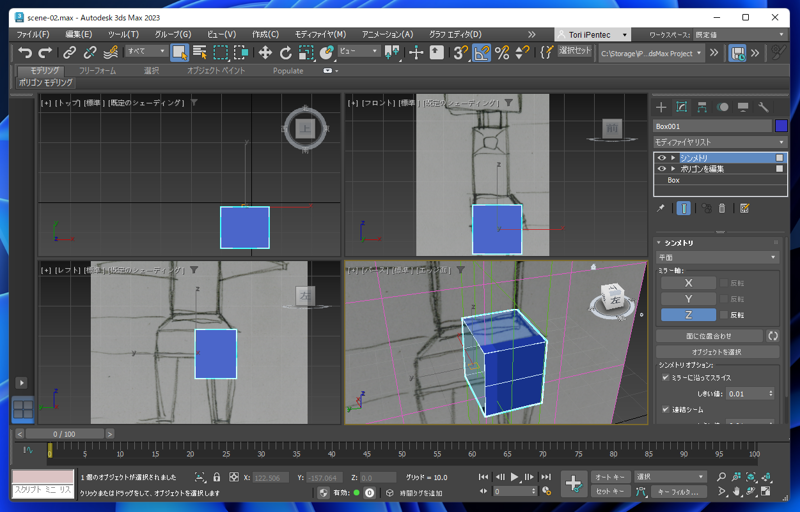Switch to the フリーフォーム ribbon tab
Viewport: 800px width, 512px height.
click(97, 70)
